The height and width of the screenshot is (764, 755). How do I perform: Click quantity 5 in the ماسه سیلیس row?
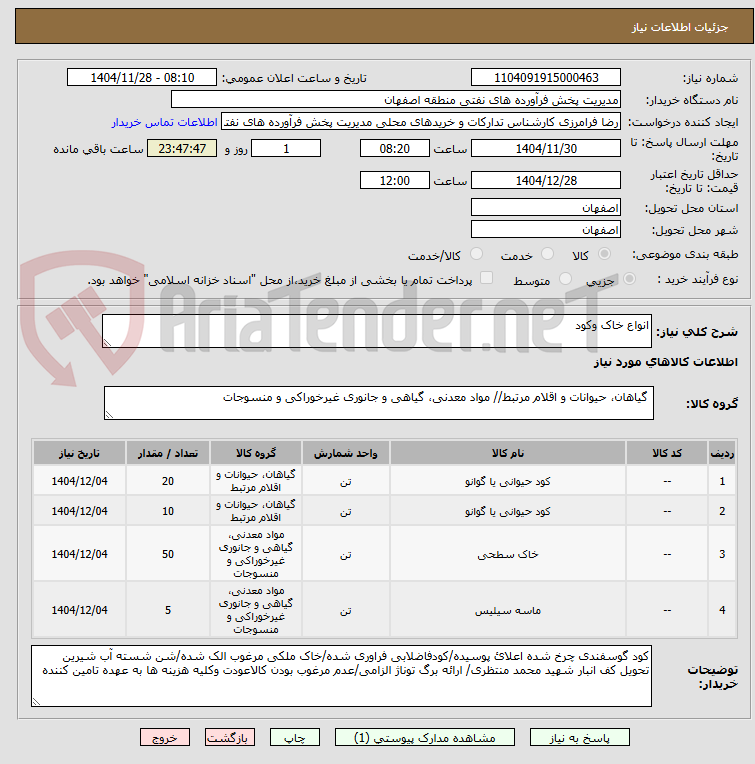(168, 610)
